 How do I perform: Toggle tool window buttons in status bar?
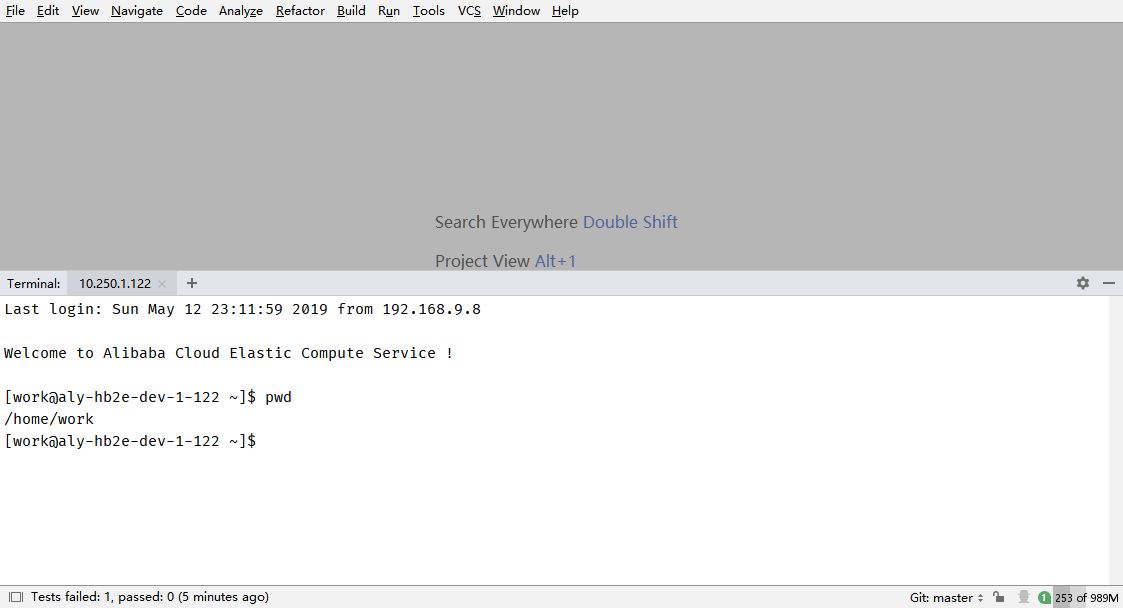[16, 597]
